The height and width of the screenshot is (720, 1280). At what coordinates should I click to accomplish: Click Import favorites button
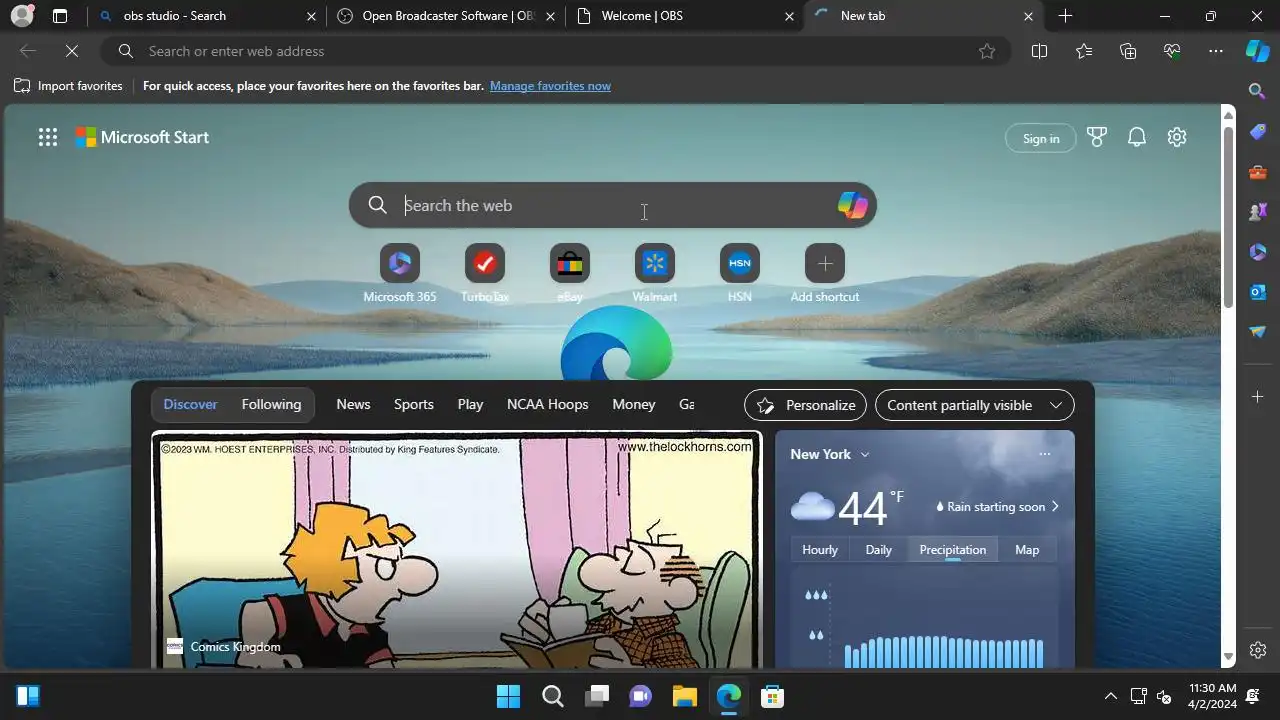(68, 86)
